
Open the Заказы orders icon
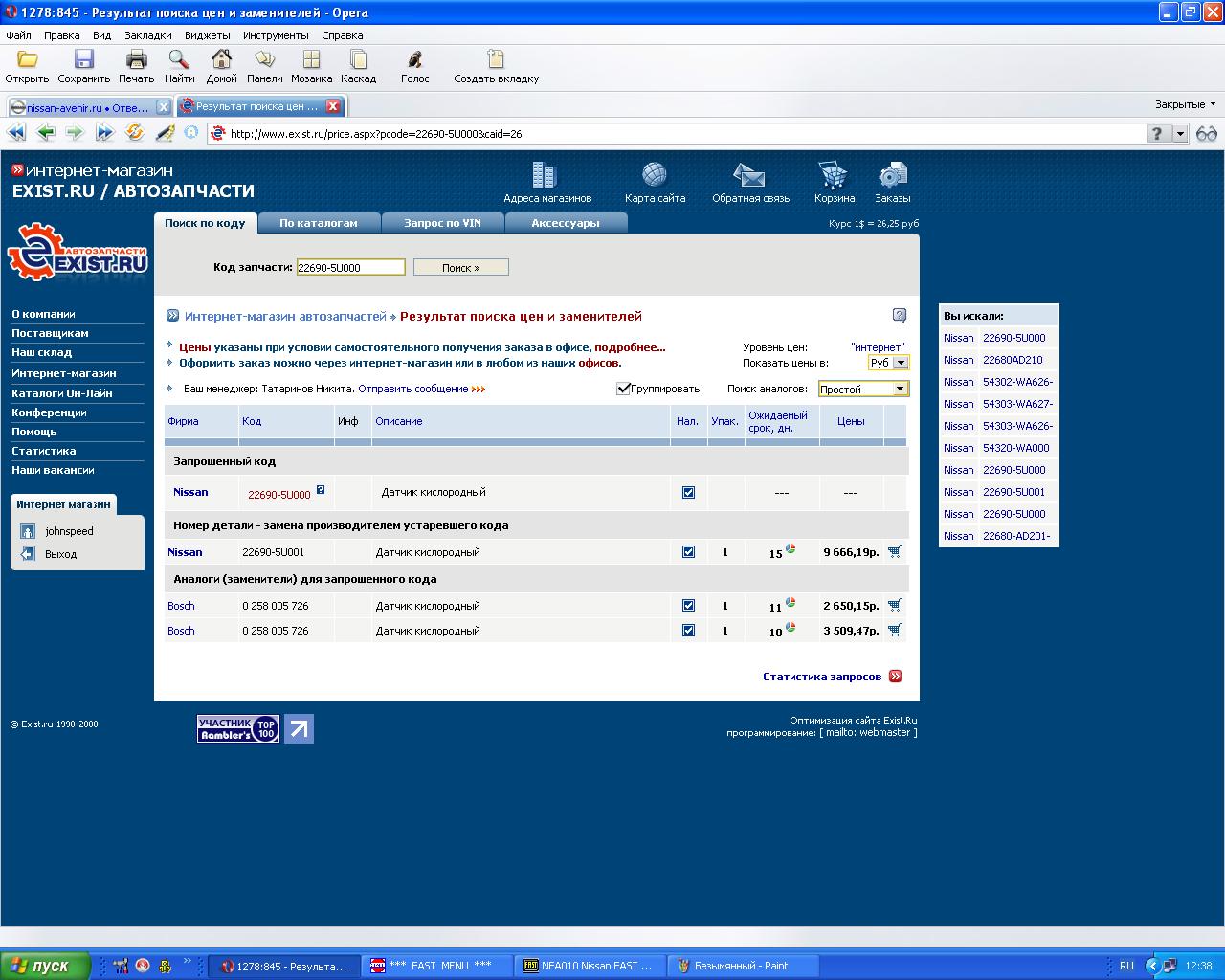[x=893, y=175]
